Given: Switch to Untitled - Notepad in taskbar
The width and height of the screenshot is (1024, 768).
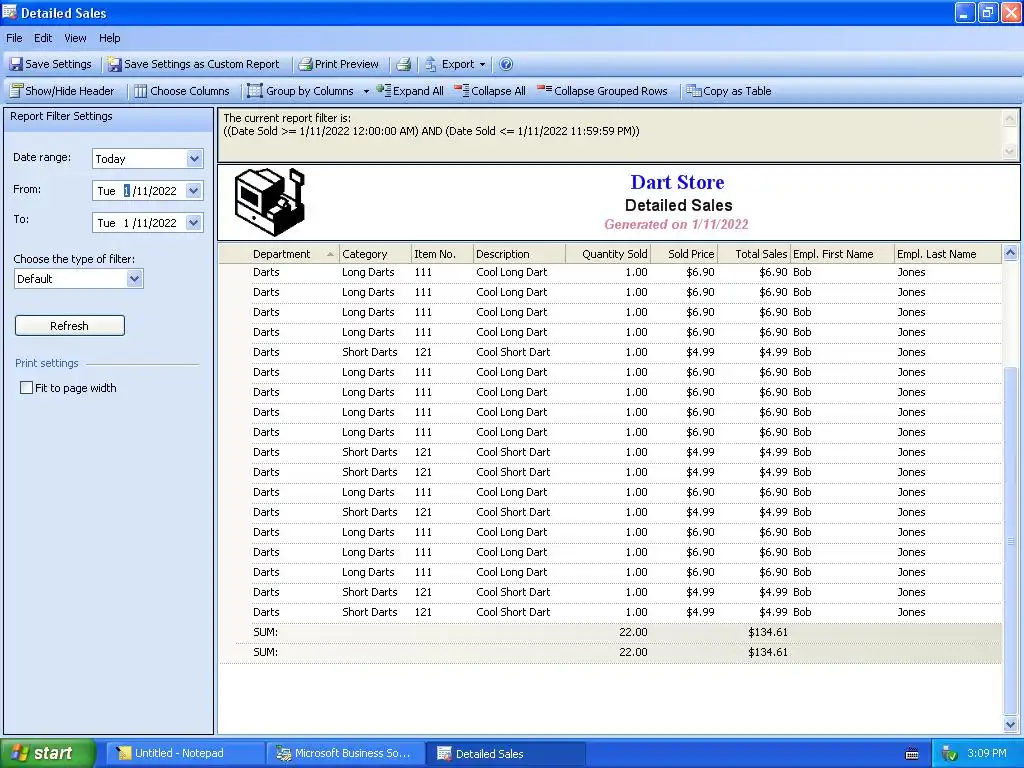Looking at the screenshot, I should 185,753.
